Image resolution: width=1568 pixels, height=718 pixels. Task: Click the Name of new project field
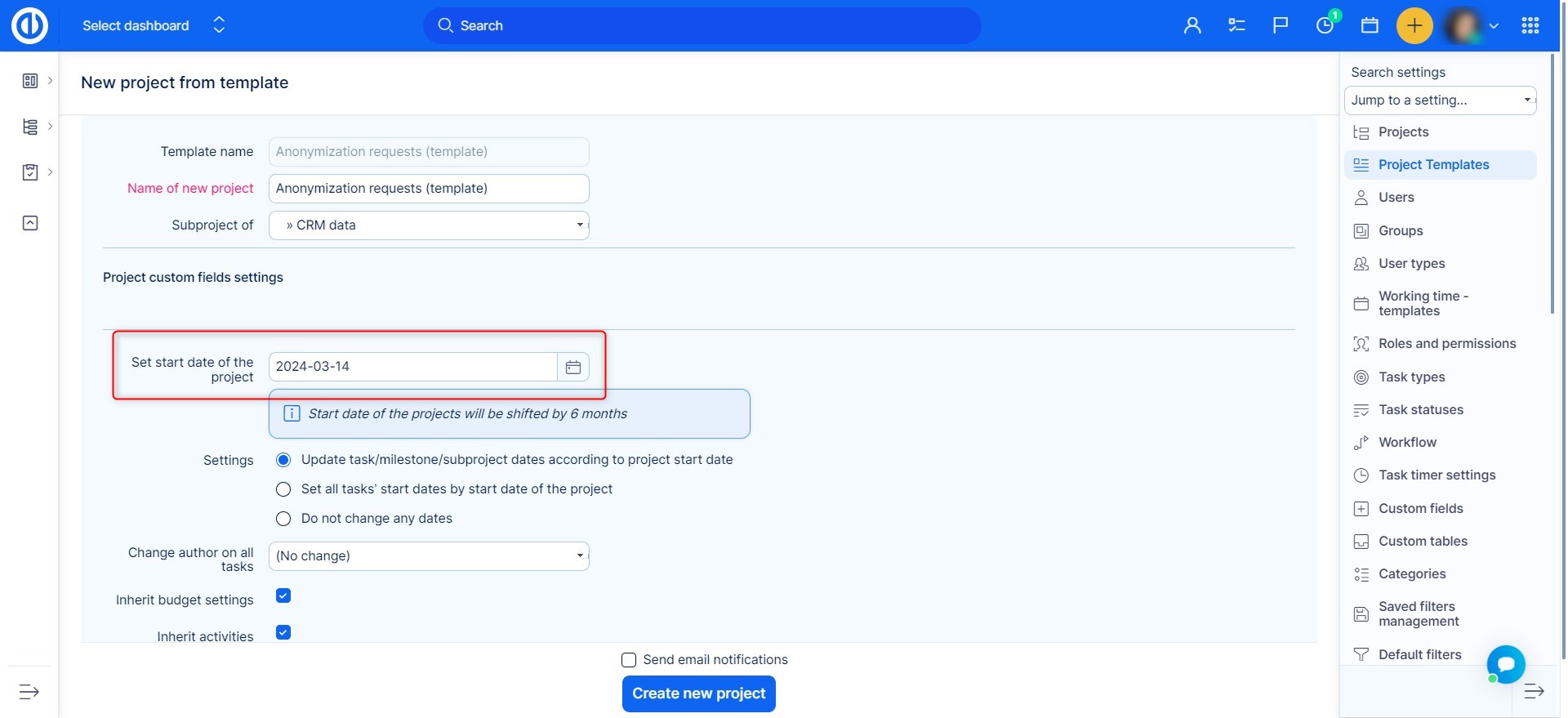pos(429,189)
